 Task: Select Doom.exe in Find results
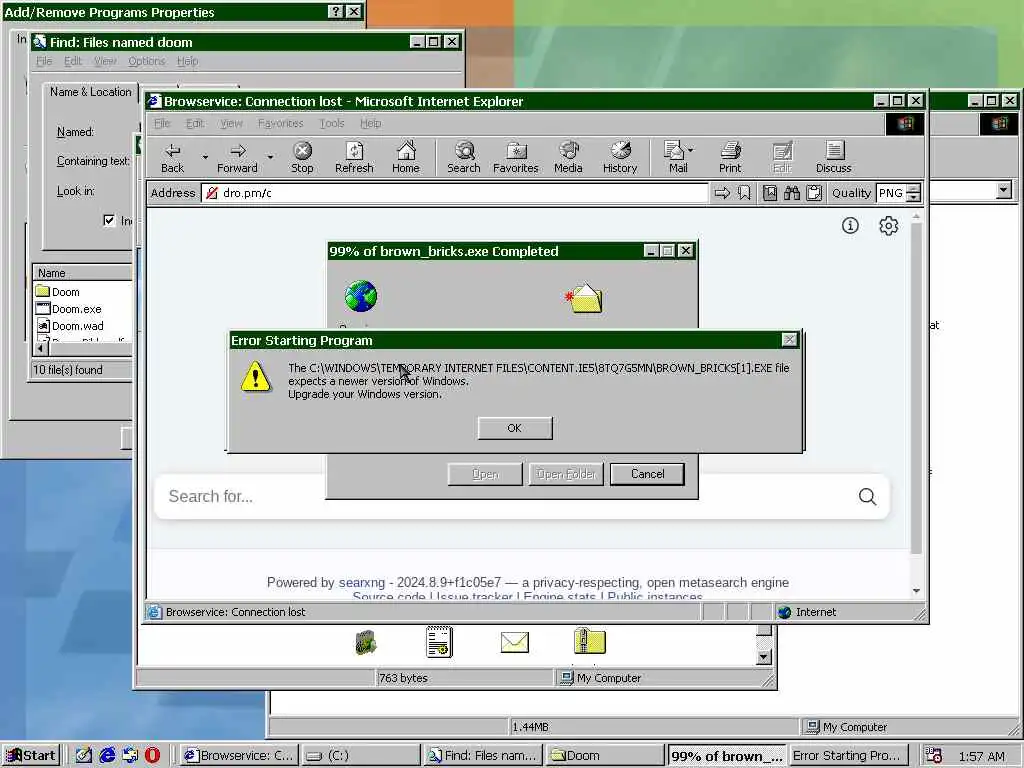[69, 309]
